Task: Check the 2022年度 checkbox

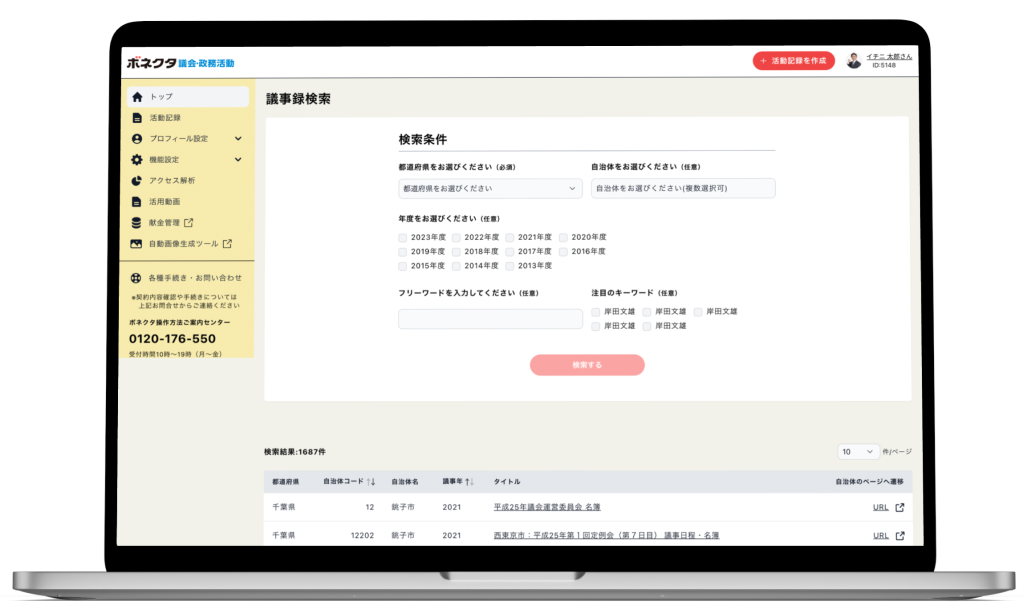Action: [456, 238]
